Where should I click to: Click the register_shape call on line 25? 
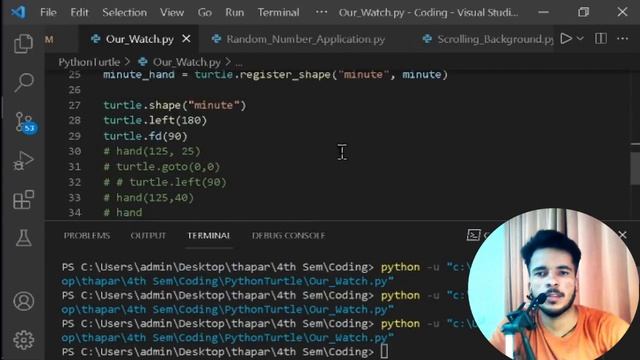[x=285, y=75]
